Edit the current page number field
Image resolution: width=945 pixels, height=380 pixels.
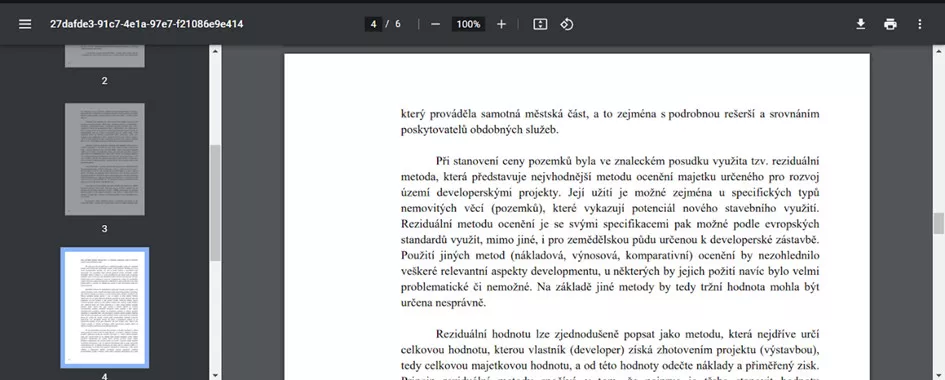[373, 24]
